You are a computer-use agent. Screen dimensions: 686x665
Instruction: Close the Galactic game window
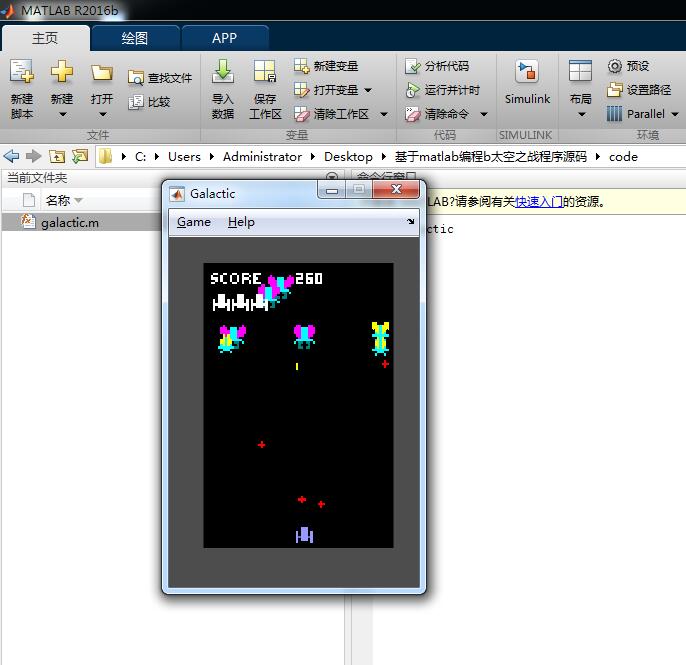396,189
